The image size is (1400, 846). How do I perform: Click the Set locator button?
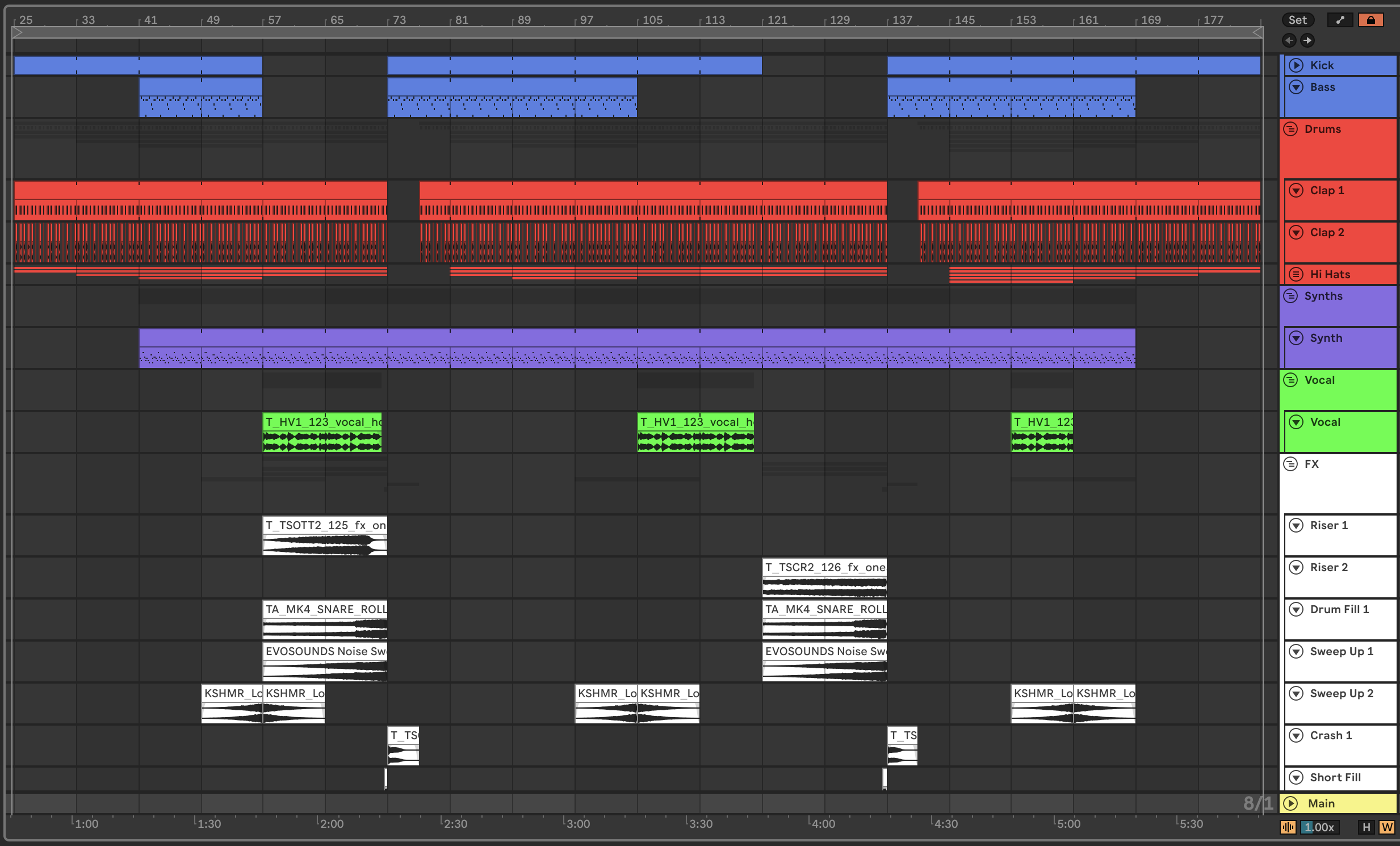pos(1297,20)
